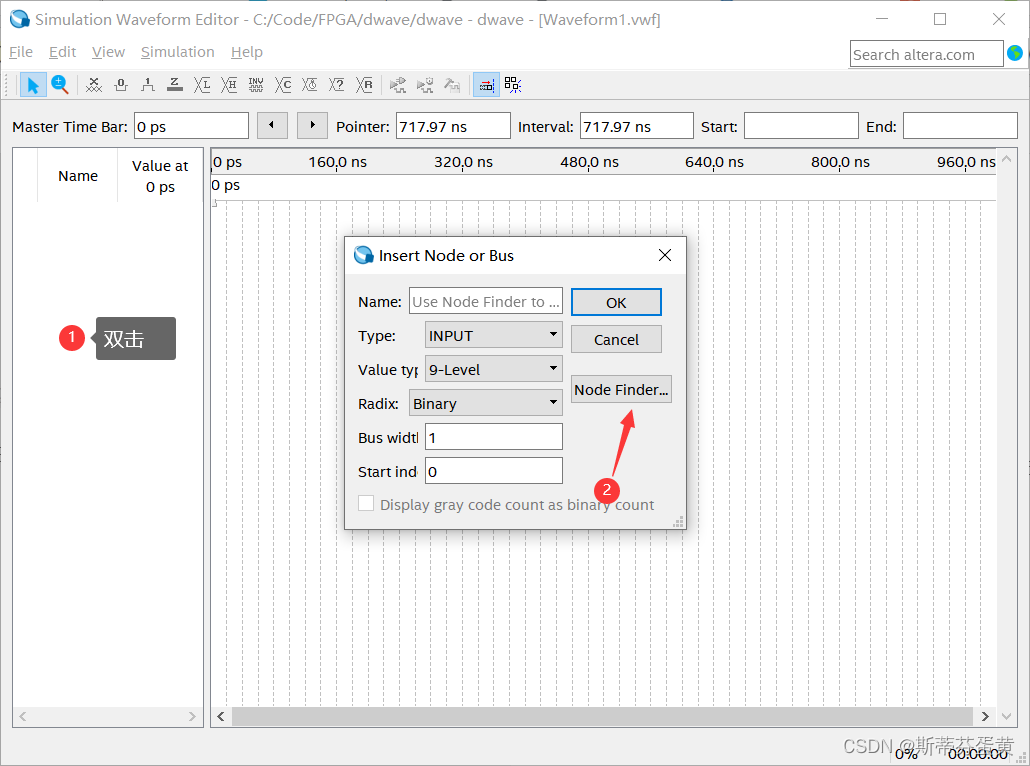The image size is (1030, 766).
Task: Open the Node Finder...
Action: [621, 390]
